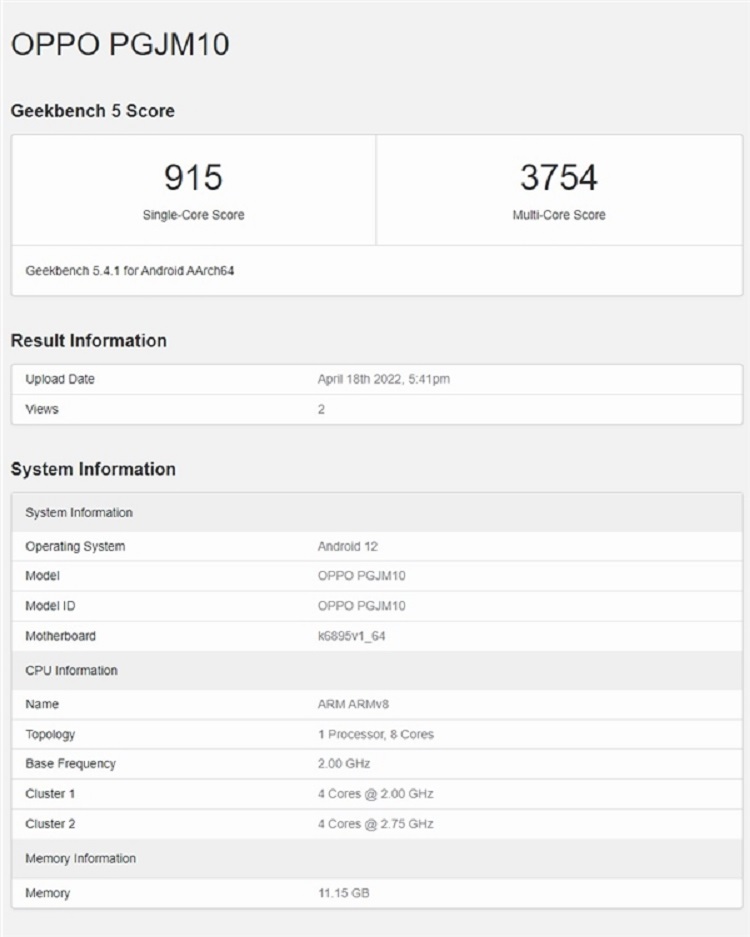The height and width of the screenshot is (937, 750).
Task: Select the Views count value 2
Action: point(321,409)
